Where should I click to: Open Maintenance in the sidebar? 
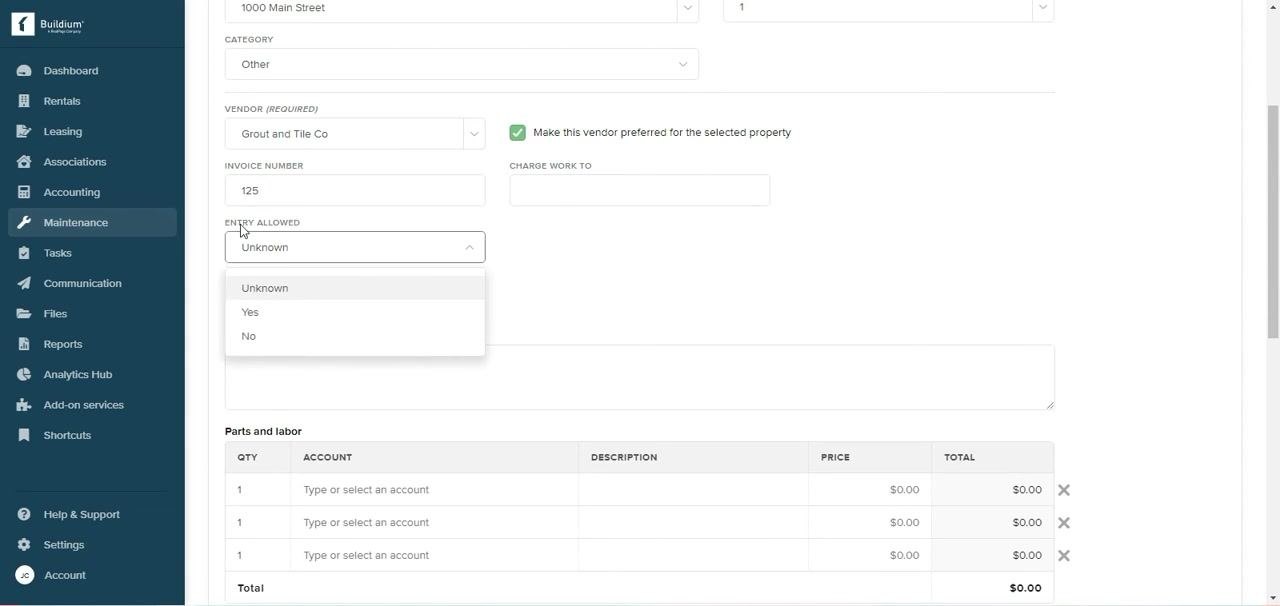pyautogui.click(x=76, y=223)
